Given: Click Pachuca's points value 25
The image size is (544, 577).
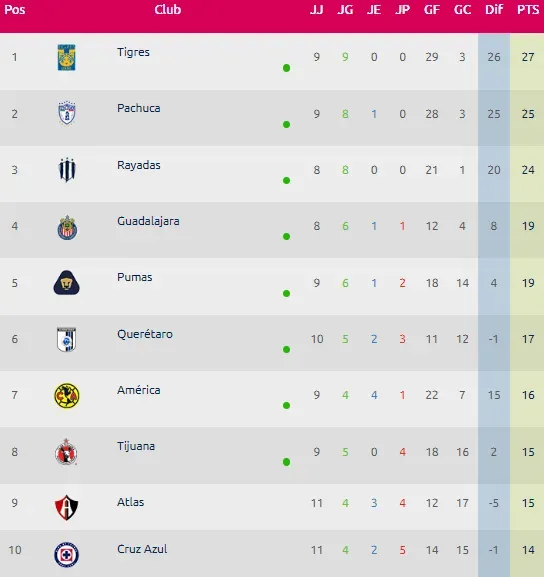Looking at the screenshot, I should [x=528, y=114].
